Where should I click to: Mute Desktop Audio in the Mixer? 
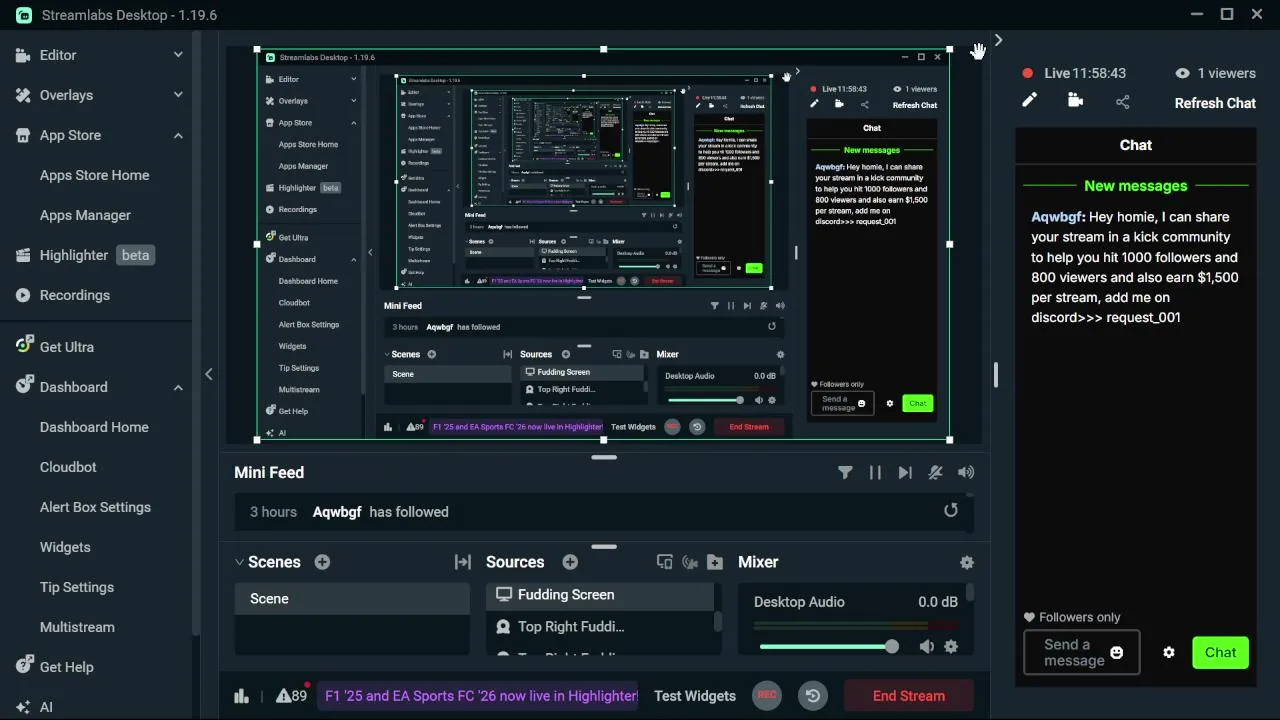pyautogui.click(x=927, y=647)
